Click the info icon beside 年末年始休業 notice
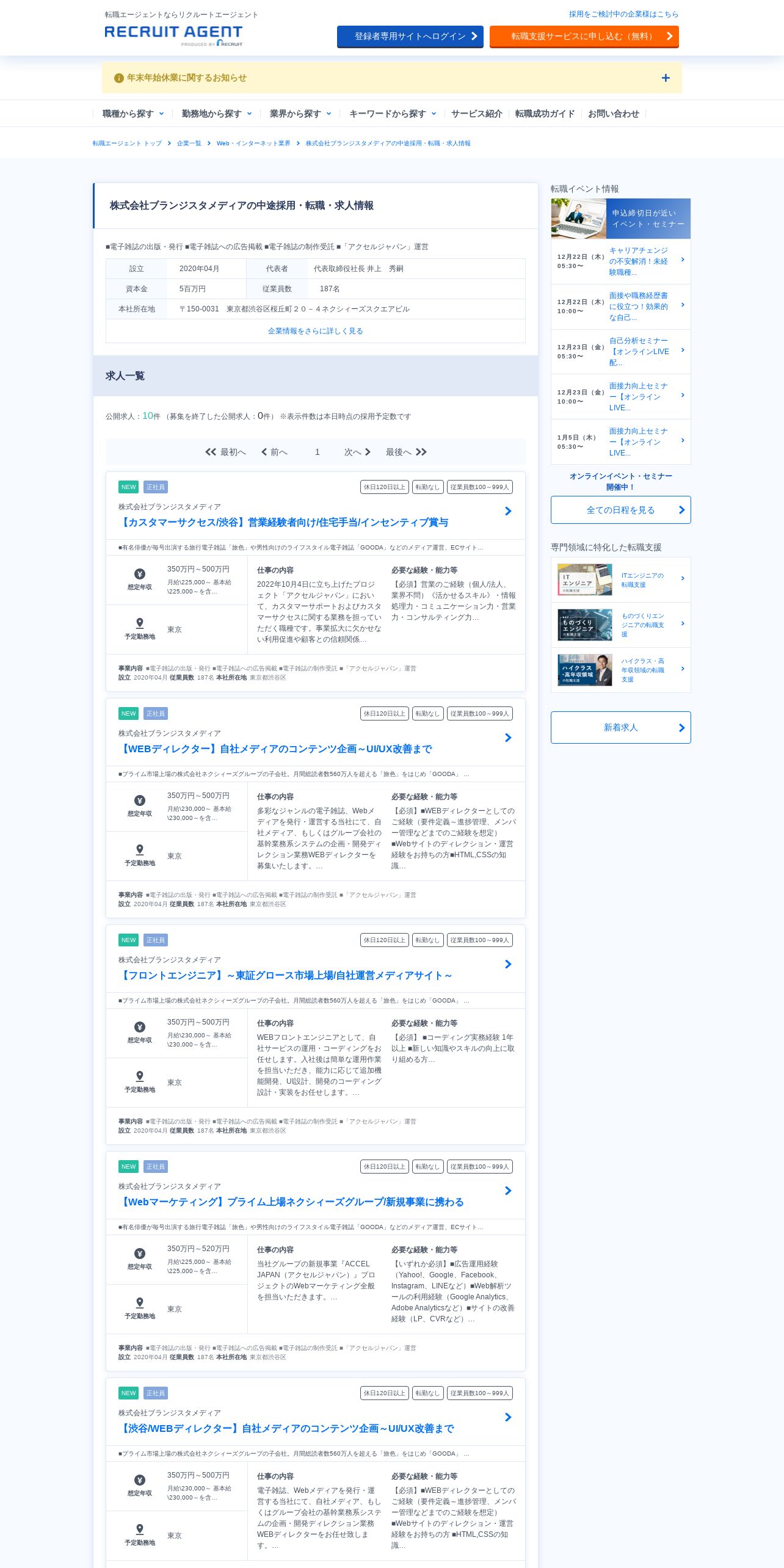This screenshot has height=1568, width=784. click(119, 78)
